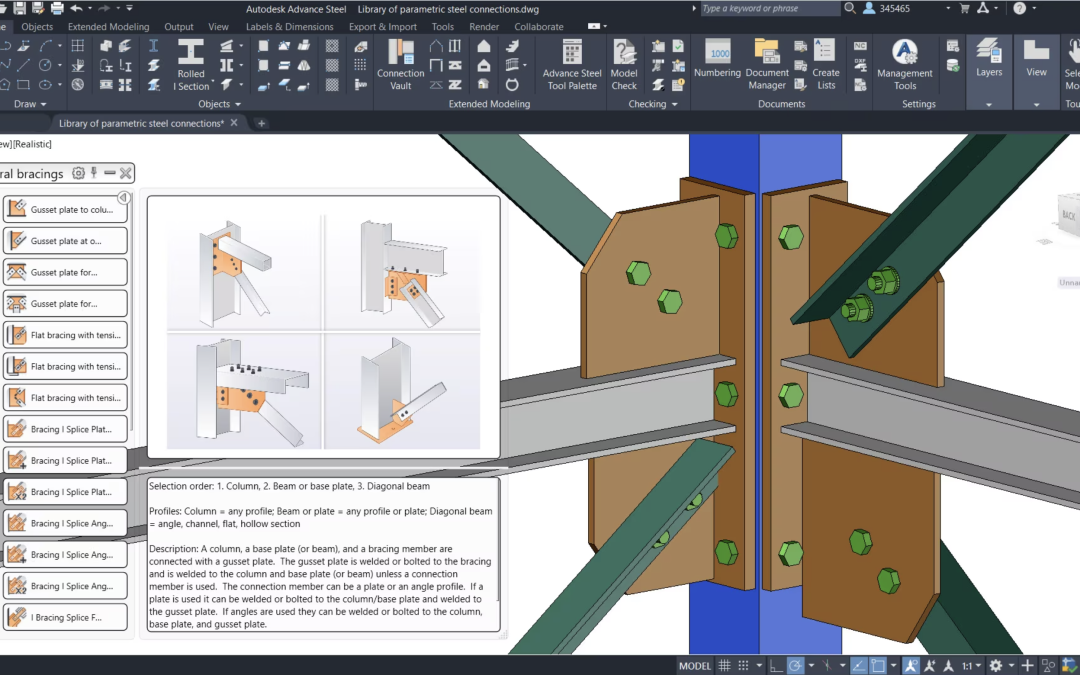
Task: Open the Render ribbon tab
Action: click(484, 26)
